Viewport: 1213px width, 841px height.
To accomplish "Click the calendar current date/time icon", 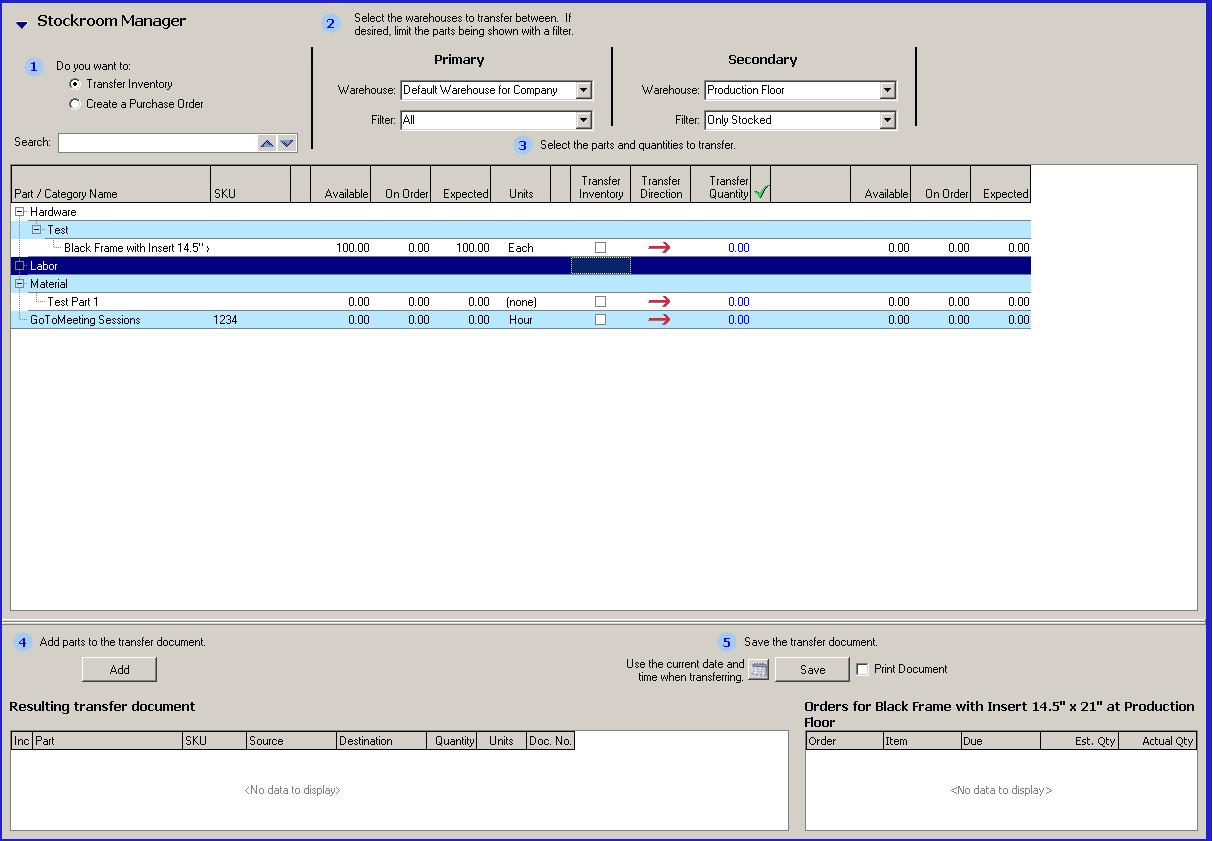I will [759, 670].
